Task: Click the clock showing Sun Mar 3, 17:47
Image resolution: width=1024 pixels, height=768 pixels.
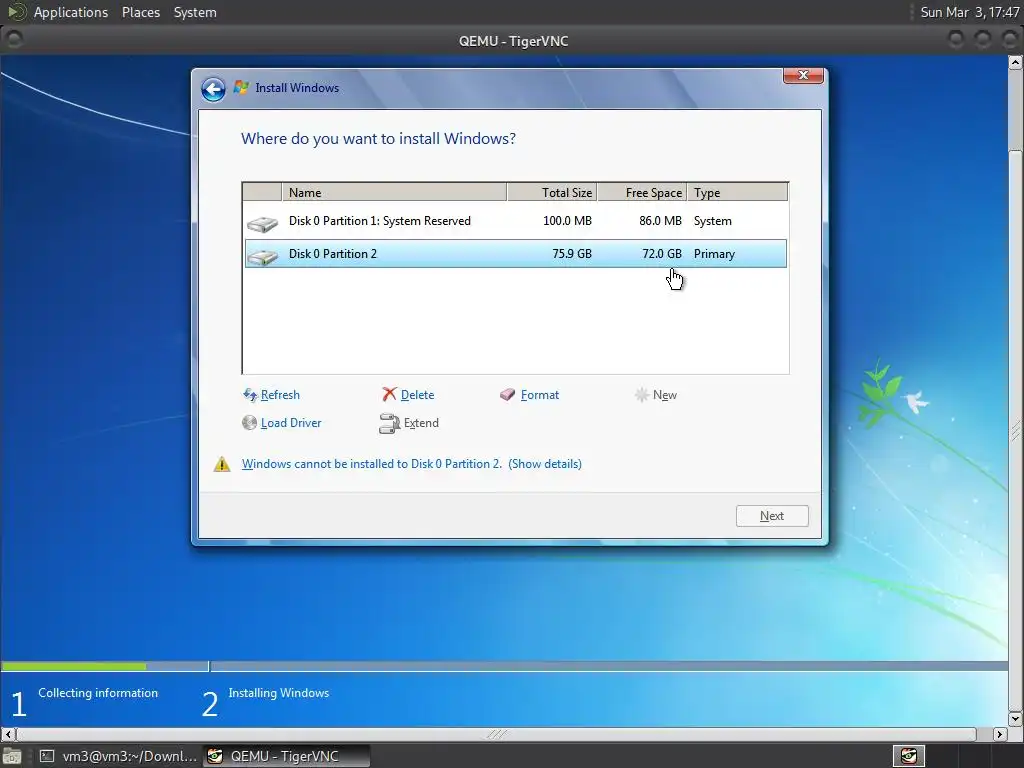Action: (x=969, y=12)
